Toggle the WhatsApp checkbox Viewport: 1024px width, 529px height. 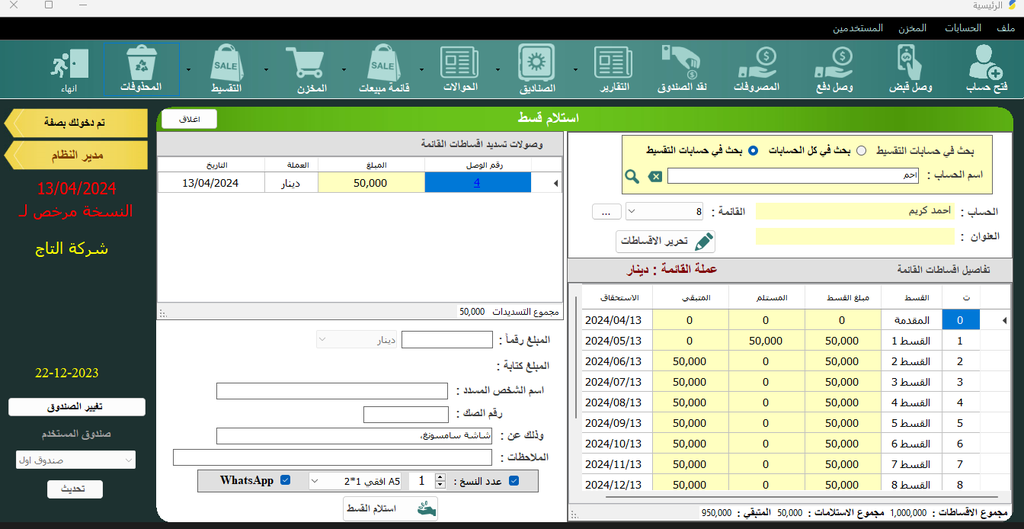pos(285,481)
